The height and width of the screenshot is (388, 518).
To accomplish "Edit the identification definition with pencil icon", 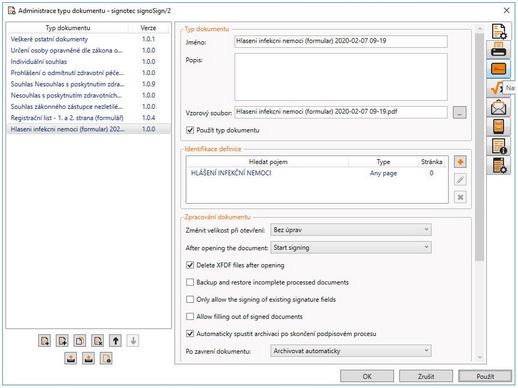I will (460, 180).
